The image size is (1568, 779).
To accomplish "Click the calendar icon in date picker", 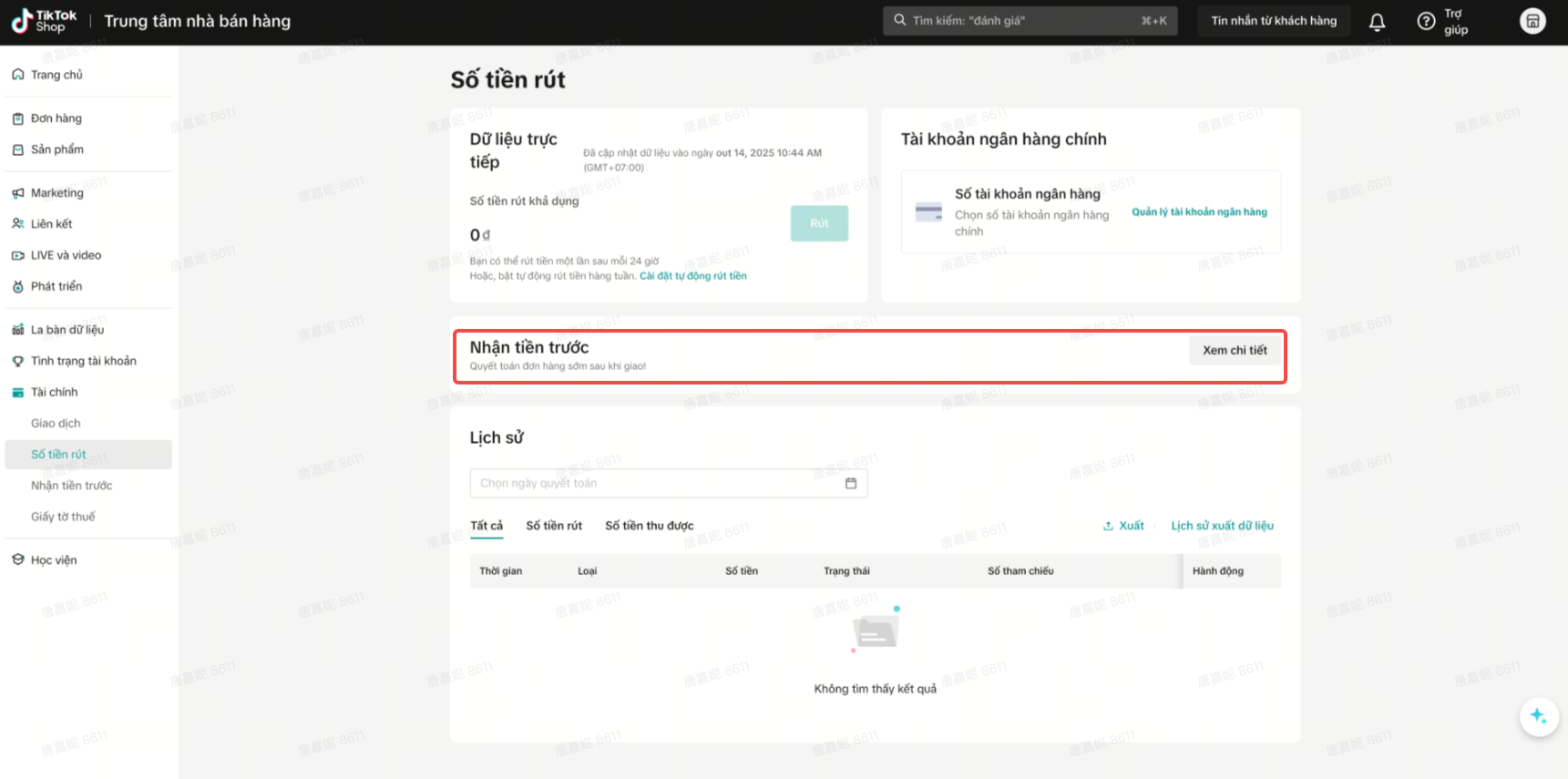I will tap(851, 484).
